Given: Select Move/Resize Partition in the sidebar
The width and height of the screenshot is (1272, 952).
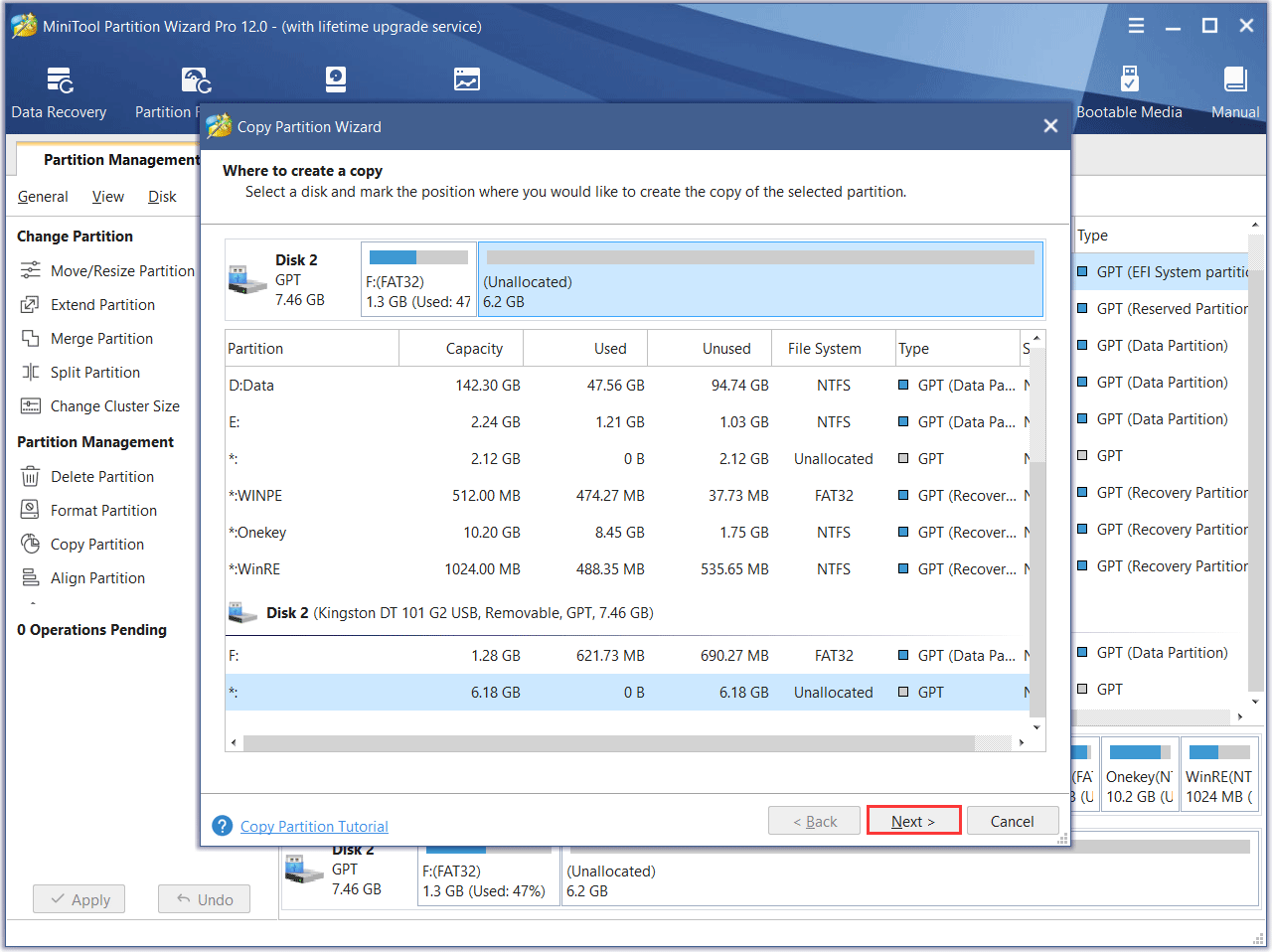Looking at the screenshot, I should point(121,271).
